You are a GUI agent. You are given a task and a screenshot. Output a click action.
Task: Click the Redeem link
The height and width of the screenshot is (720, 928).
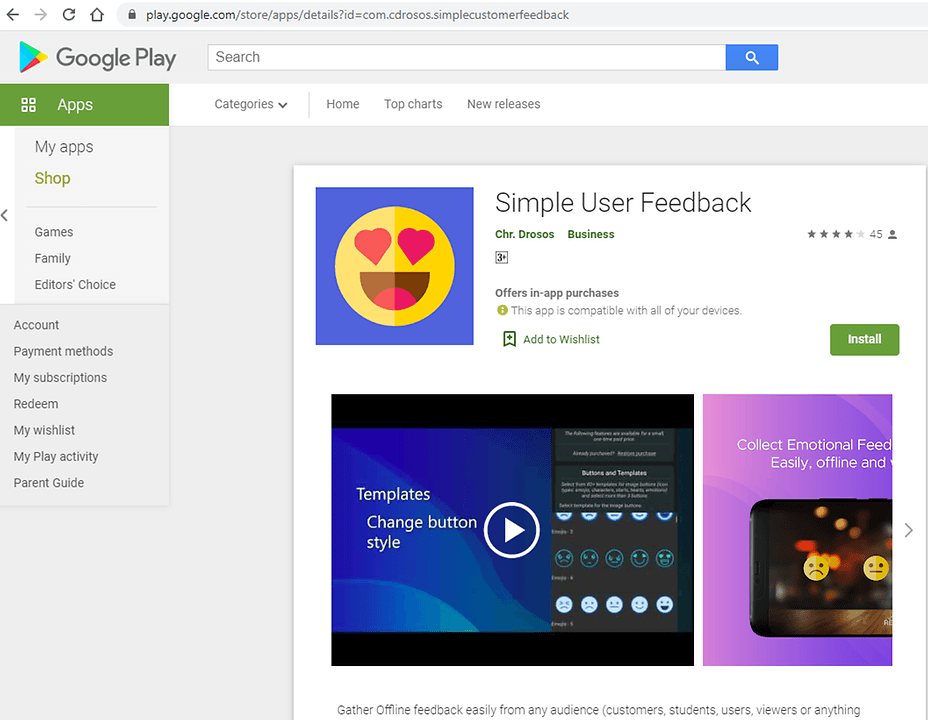(x=36, y=404)
